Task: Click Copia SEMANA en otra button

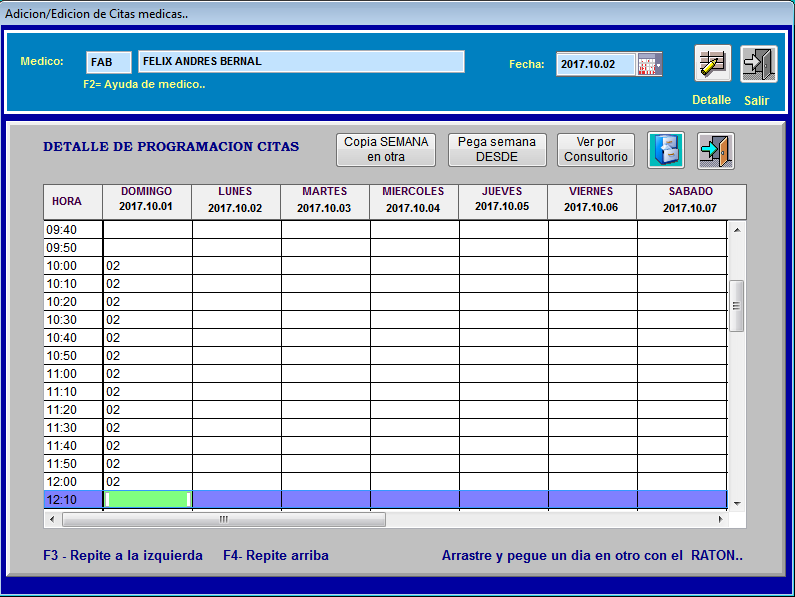Action: pyautogui.click(x=386, y=150)
